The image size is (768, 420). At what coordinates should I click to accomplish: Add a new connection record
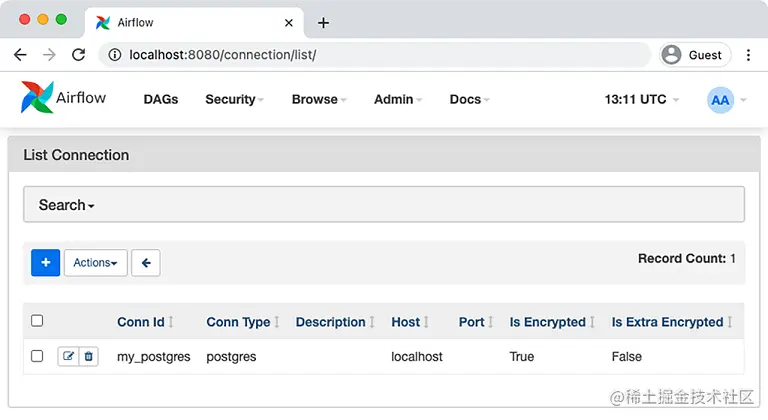[46, 262]
